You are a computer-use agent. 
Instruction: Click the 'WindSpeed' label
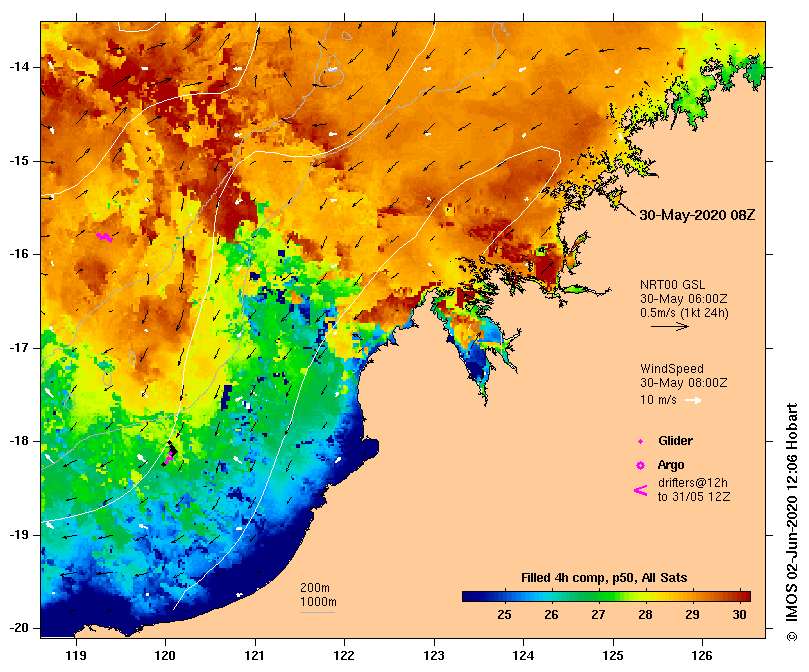point(672,369)
